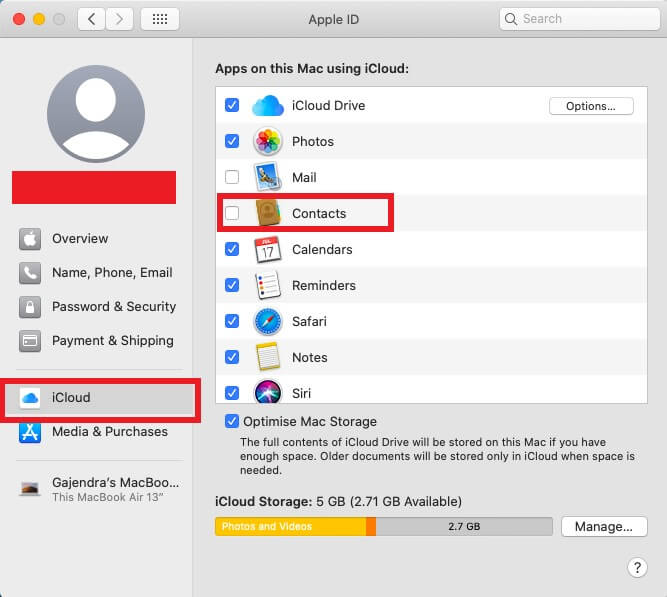Open iCloud Drive Options
Image resolution: width=667 pixels, height=597 pixels.
coord(591,106)
